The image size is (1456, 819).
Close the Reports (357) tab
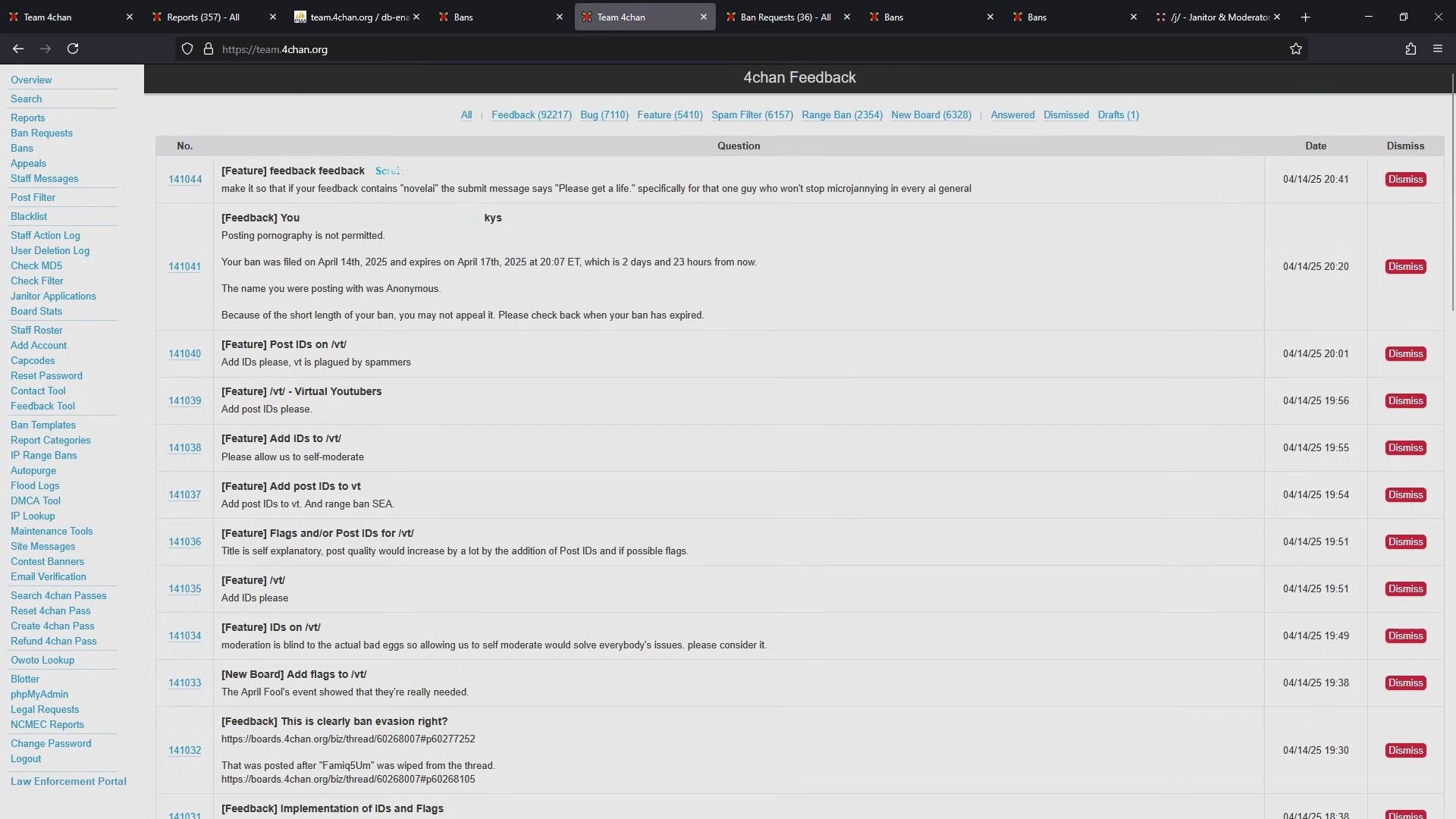tap(273, 17)
